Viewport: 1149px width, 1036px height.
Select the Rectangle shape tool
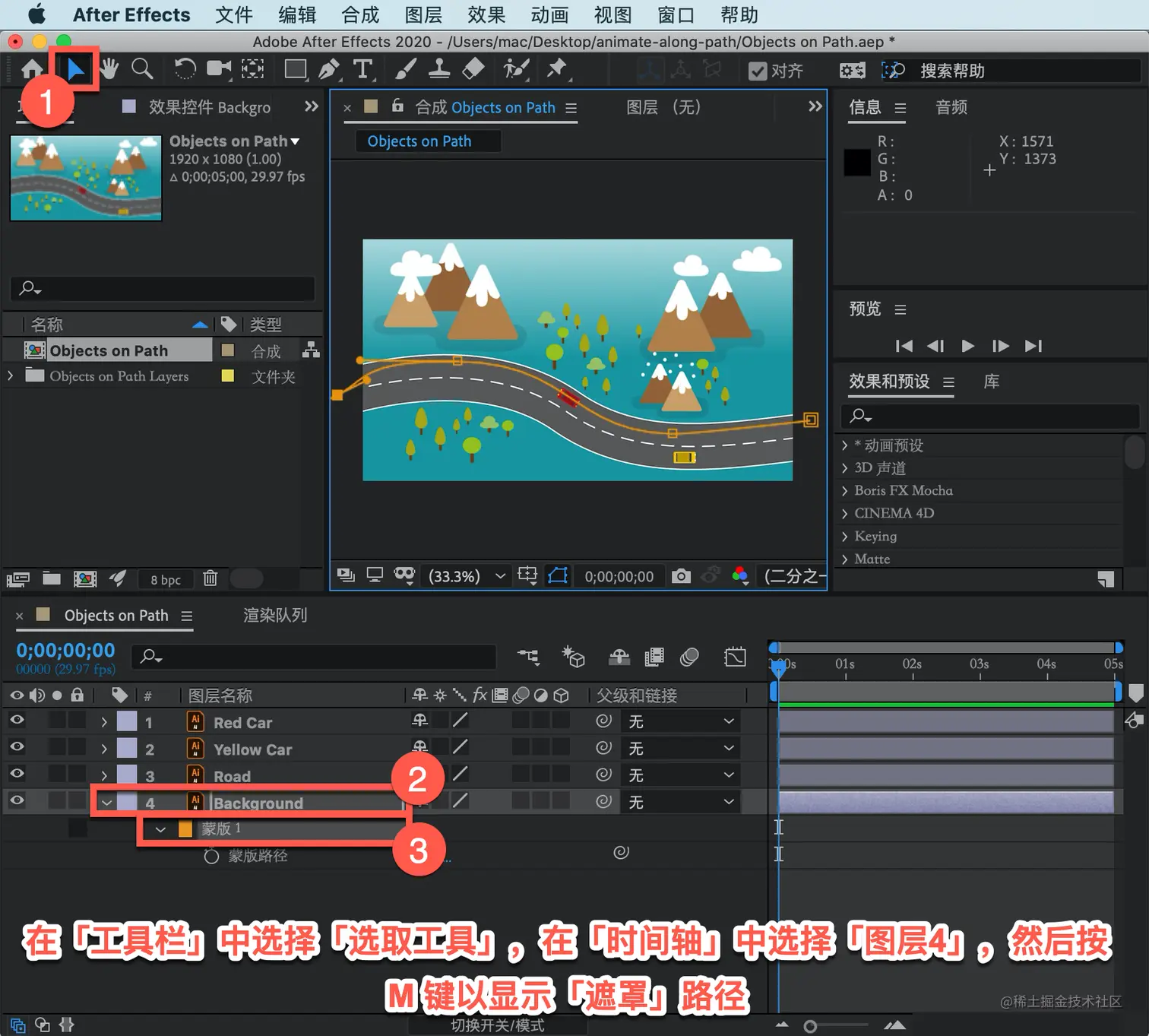tap(296, 69)
